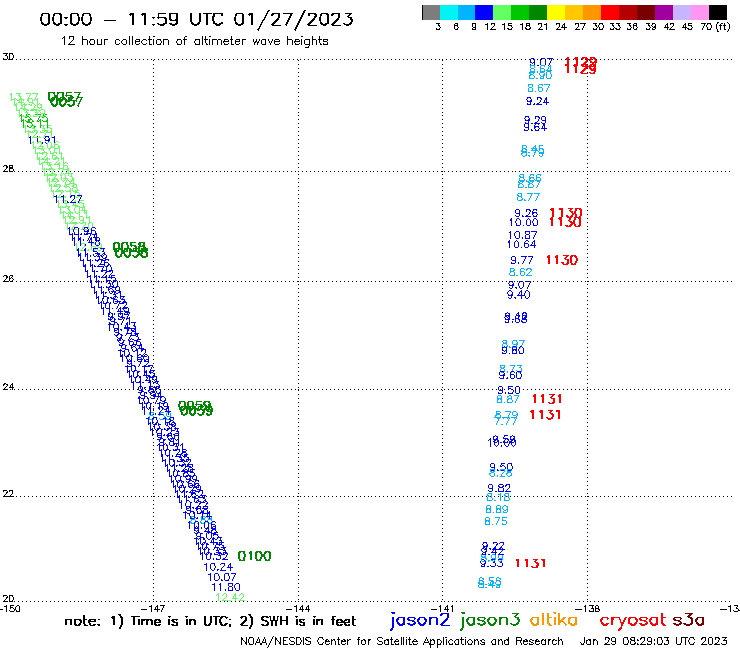Select the altika legend label
This screenshot has height=650, width=740.
pyautogui.click(x=553, y=619)
